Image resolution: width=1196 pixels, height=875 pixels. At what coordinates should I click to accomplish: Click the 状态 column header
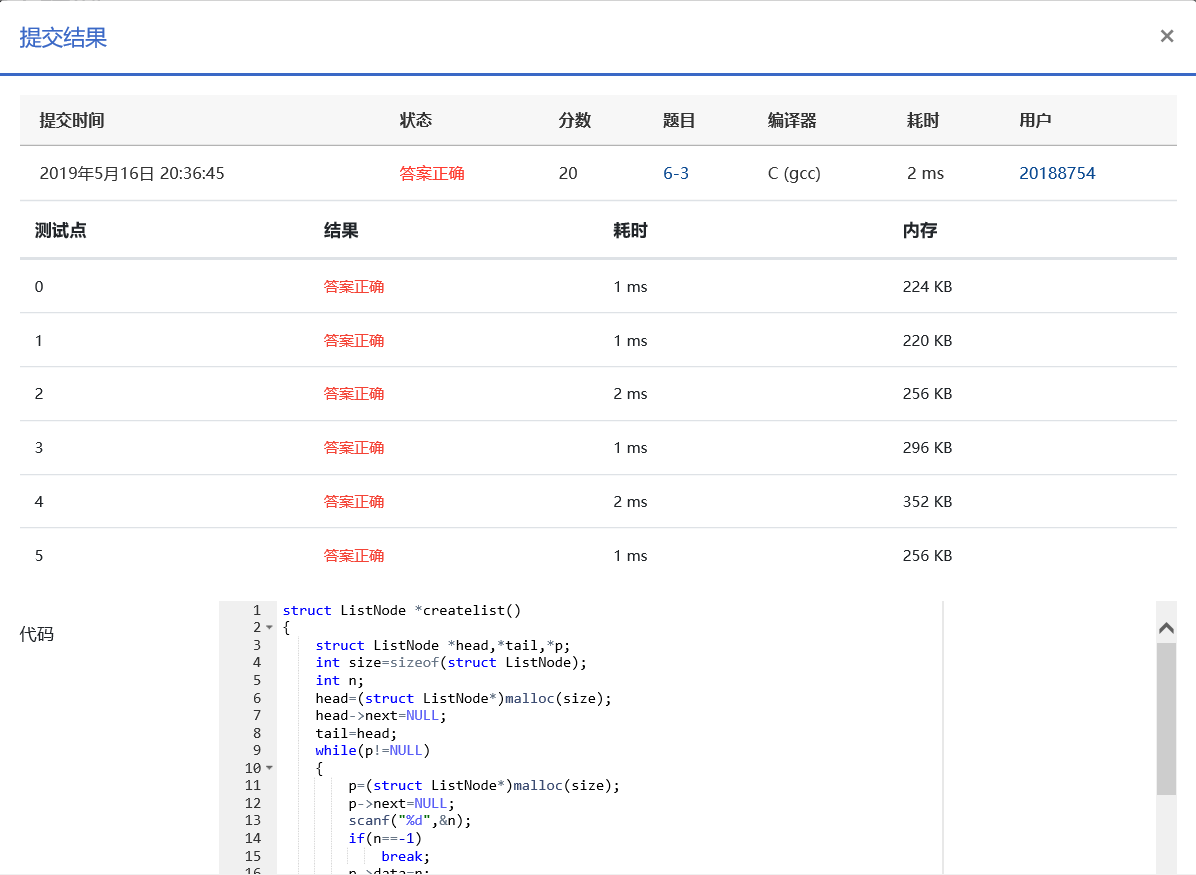[416, 120]
